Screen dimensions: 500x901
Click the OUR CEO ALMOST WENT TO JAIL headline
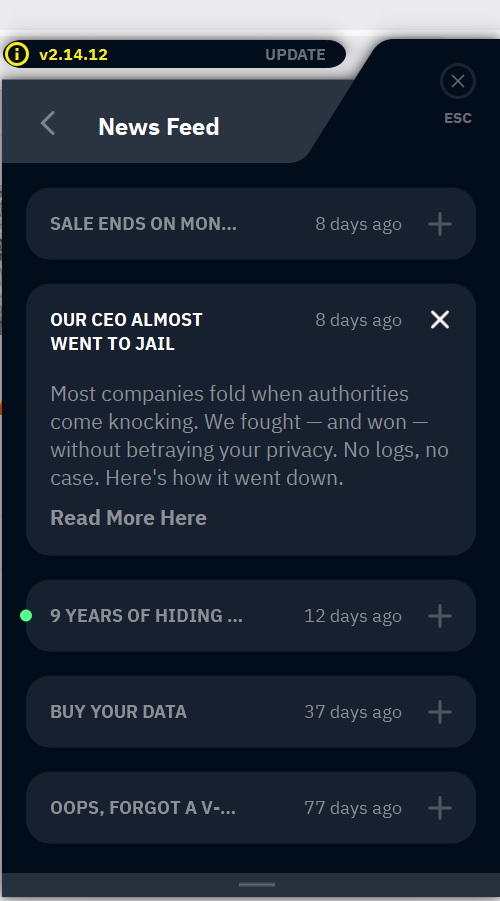(126, 332)
